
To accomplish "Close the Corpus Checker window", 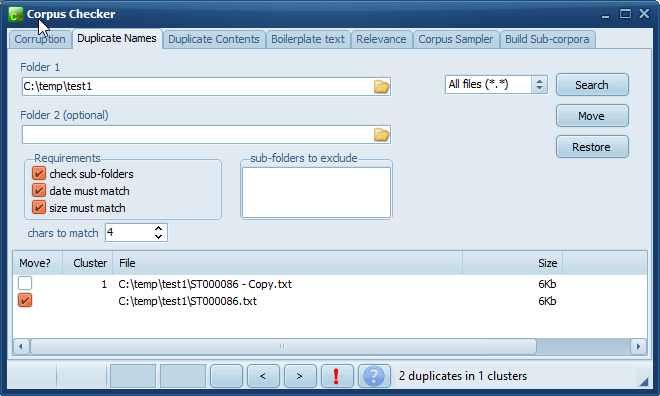I will coord(644,14).
